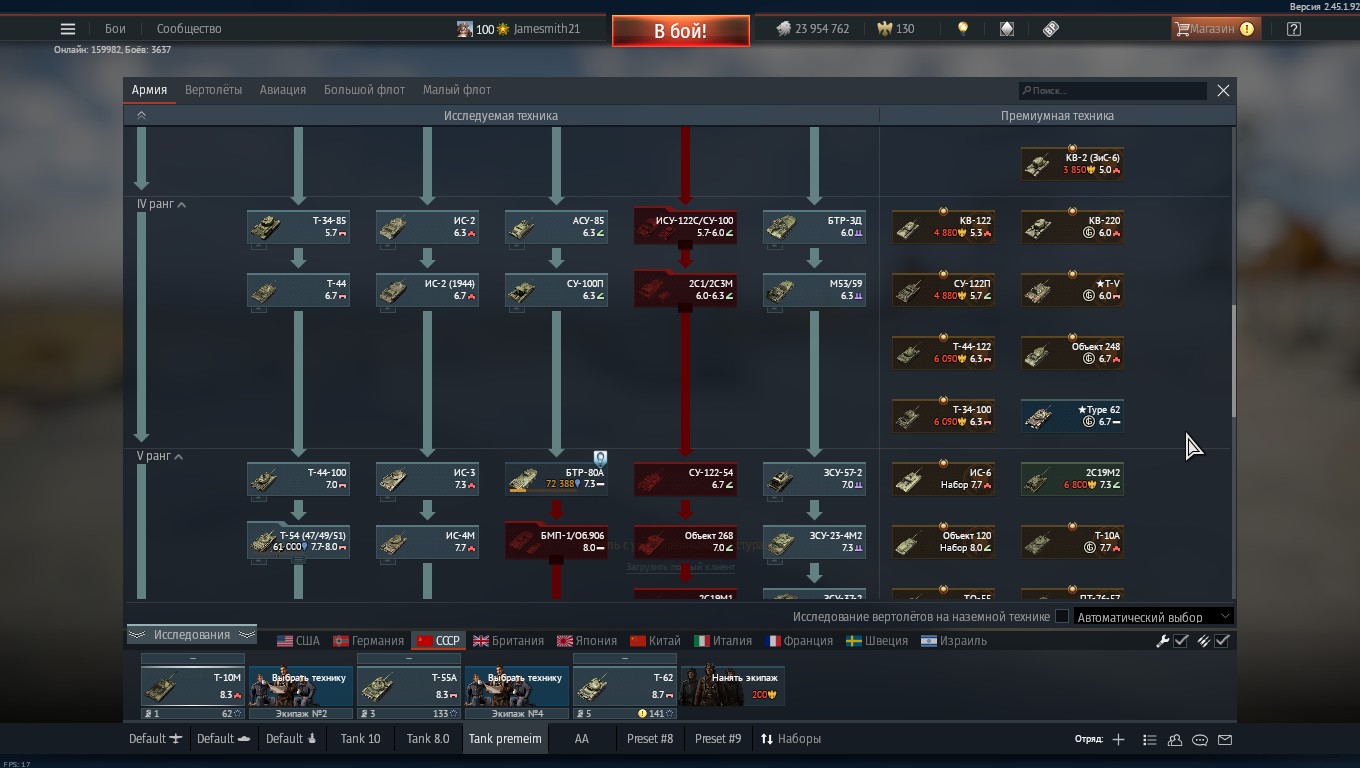The width and height of the screenshot is (1360, 768).
Task: Select the AA preset tab
Action: pyautogui.click(x=581, y=739)
